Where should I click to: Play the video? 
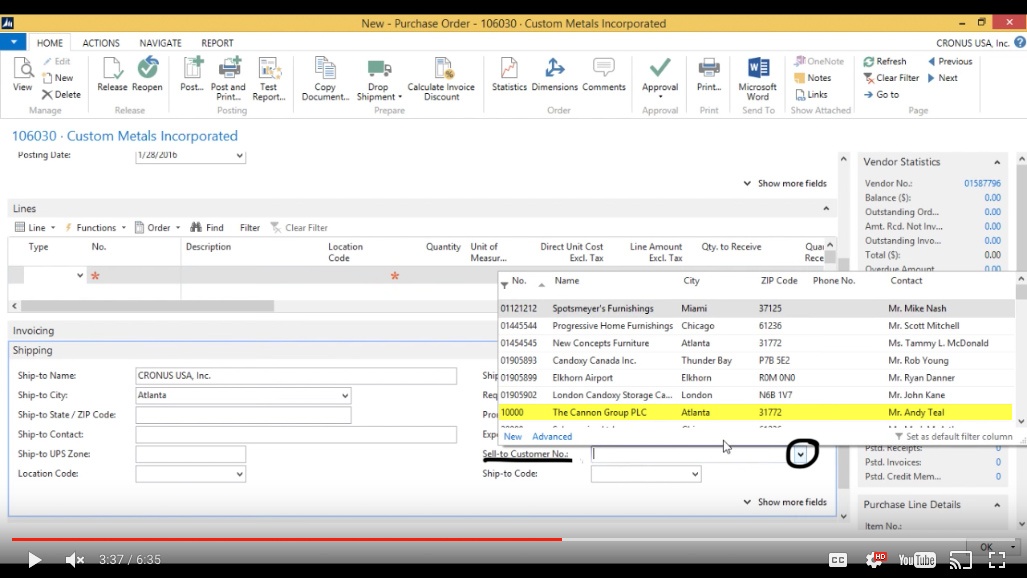[33, 560]
